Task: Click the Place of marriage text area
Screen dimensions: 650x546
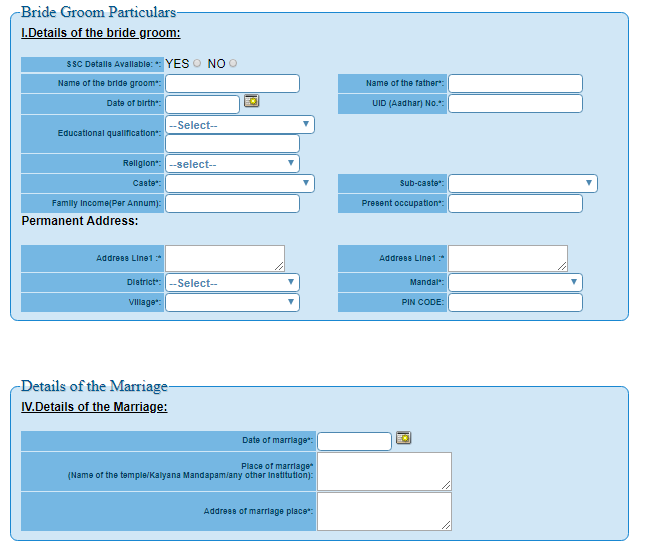Action: (384, 471)
